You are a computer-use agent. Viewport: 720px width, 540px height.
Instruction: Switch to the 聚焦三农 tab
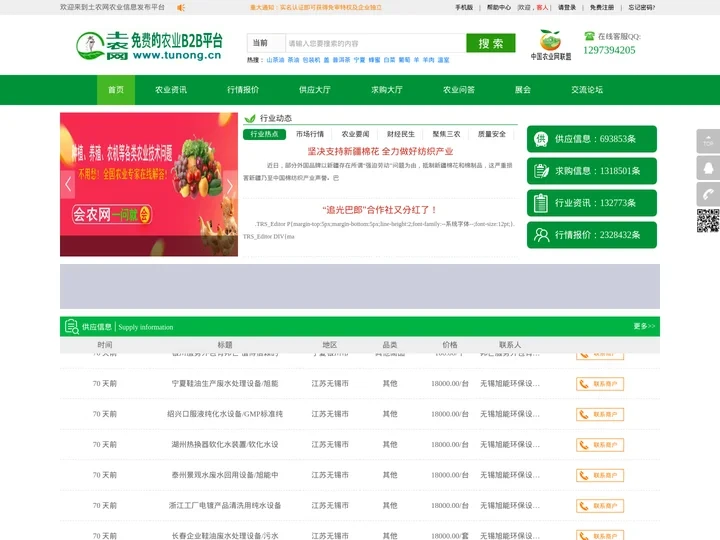[x=446, y=134]
